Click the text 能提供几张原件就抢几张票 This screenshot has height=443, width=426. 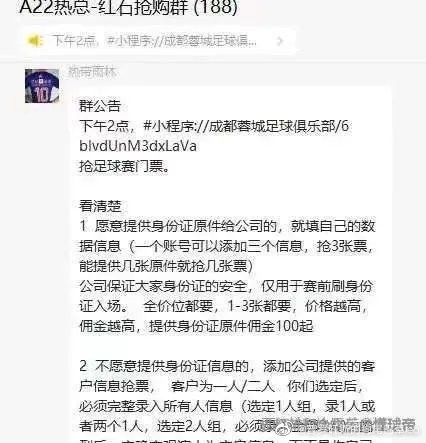click(163, 266)
